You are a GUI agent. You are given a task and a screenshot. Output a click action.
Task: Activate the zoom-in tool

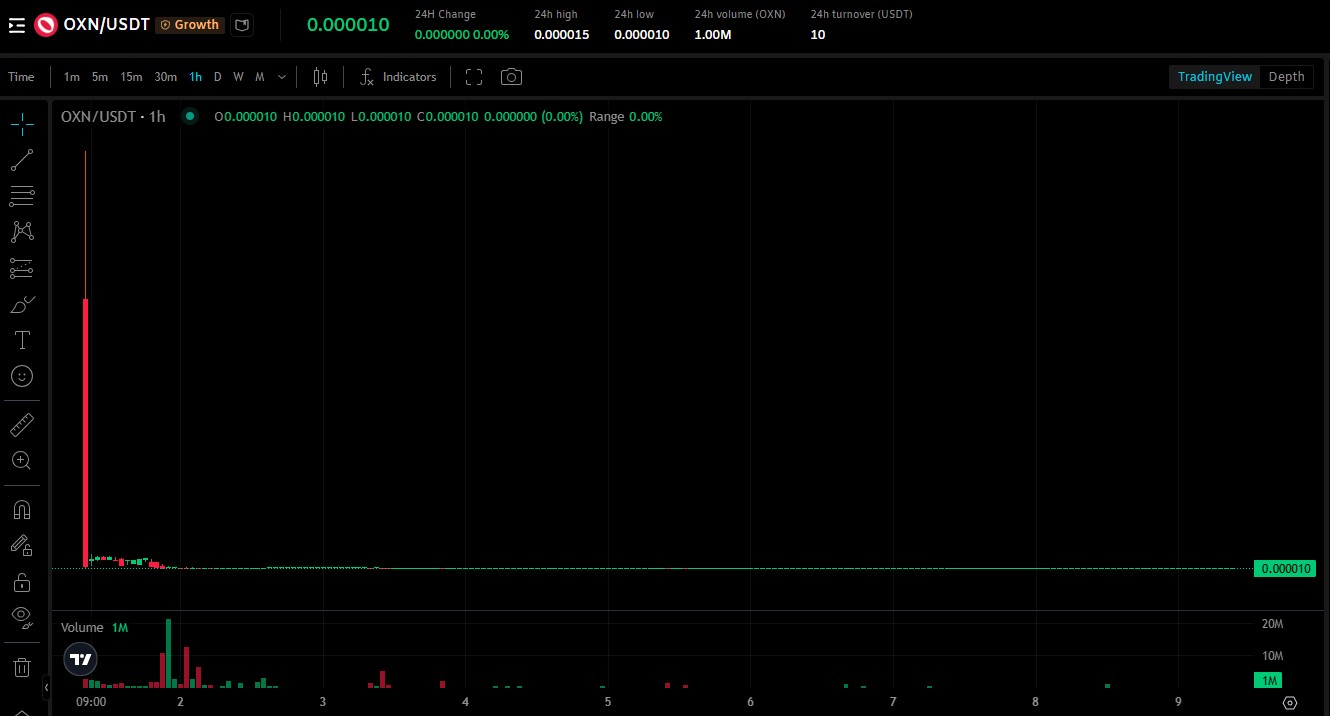(x=22, y=460)
